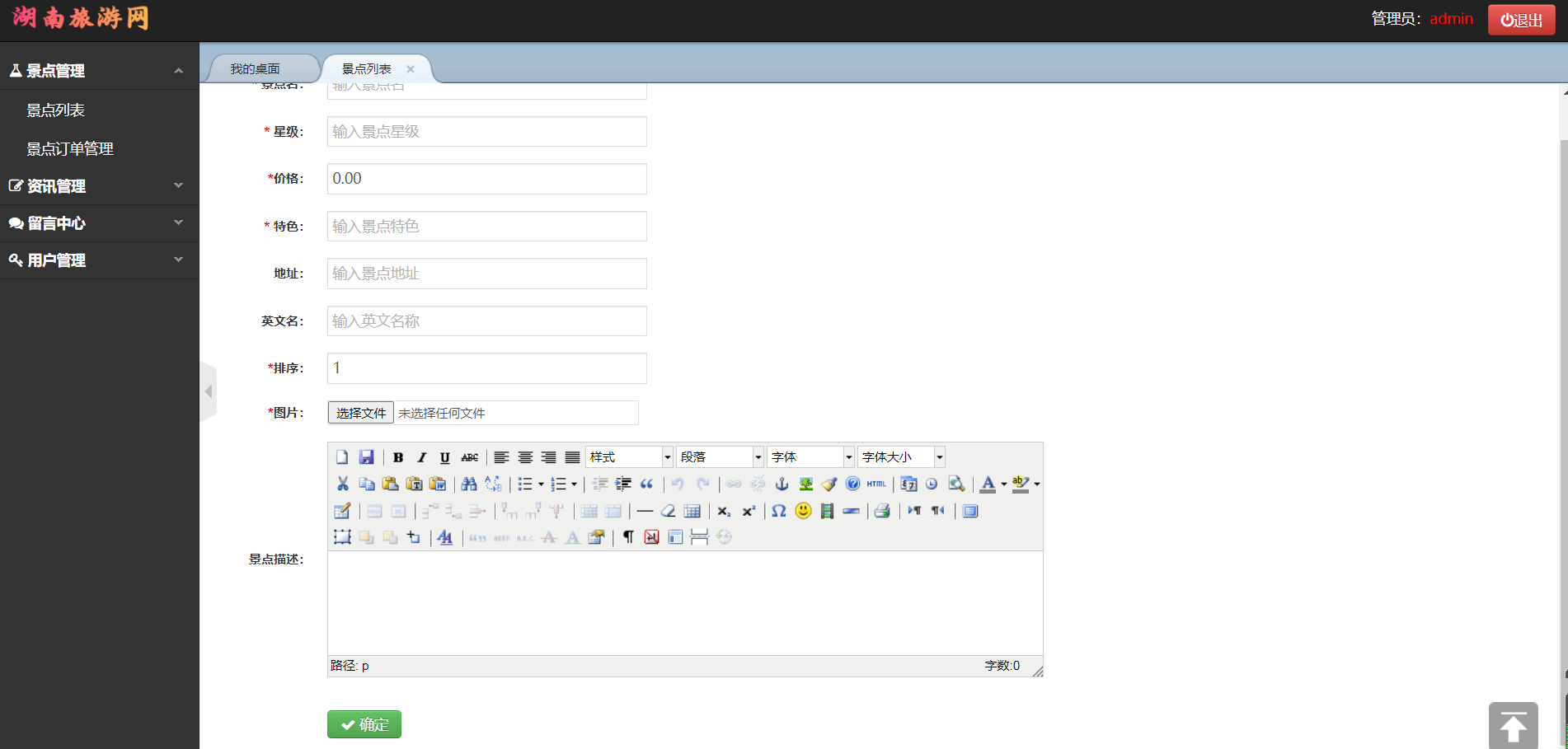Expand the 资讯管理 sidebar section
Viewport: 1568px width, 749px height.
[x=99, y=186]
